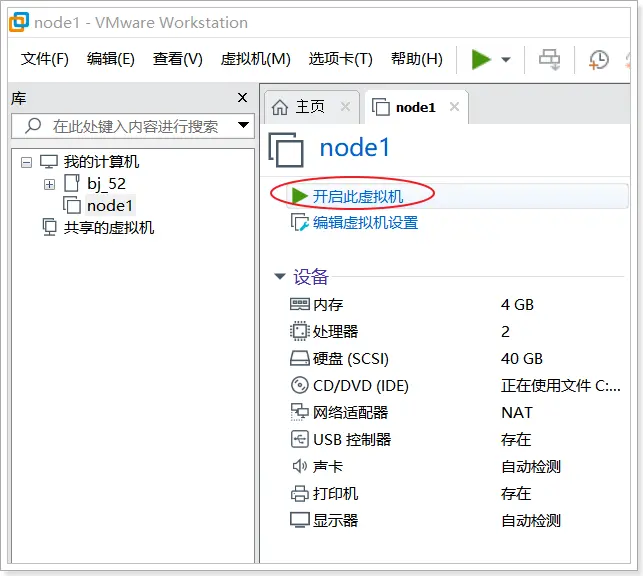The width and height of the screenshot is (643, 576).
Task: Close the 库 library panel
Action: [242, 98]
